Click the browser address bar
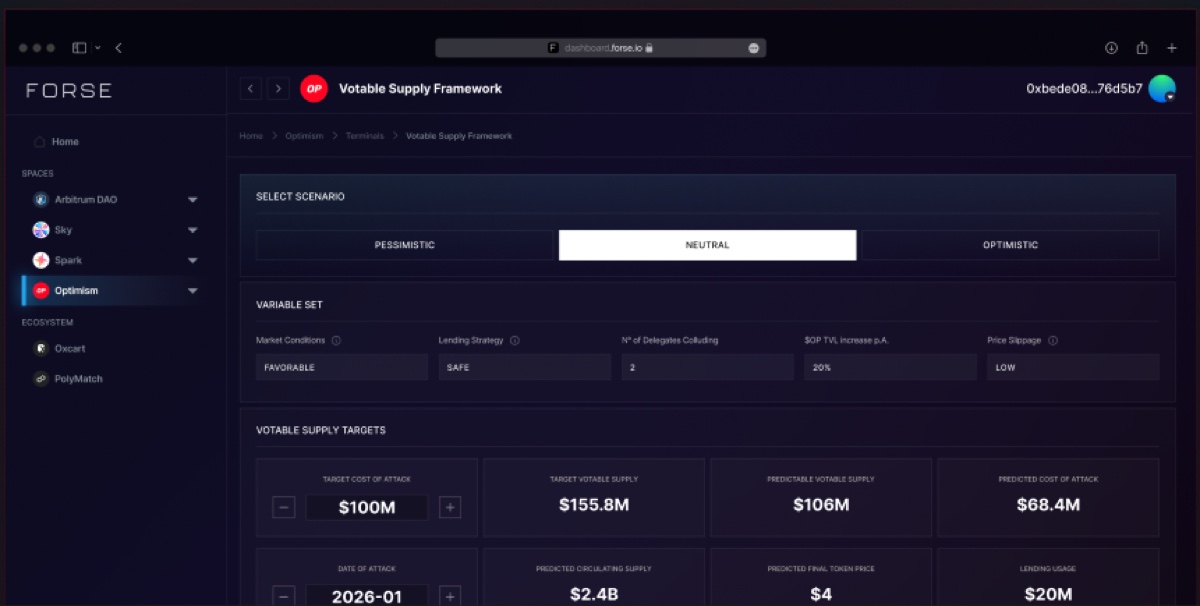 point(600,48)
